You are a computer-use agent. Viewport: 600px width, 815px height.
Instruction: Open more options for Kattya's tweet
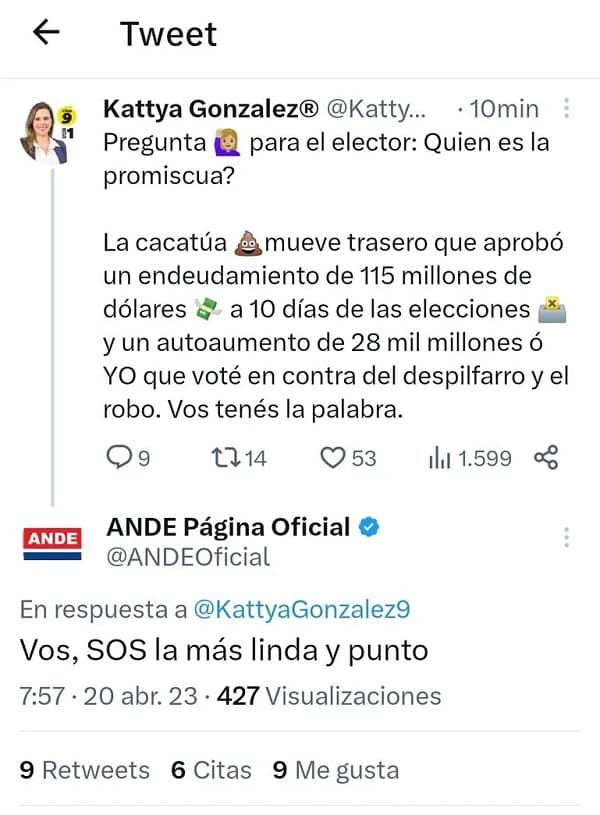click(x=567, y=108)
